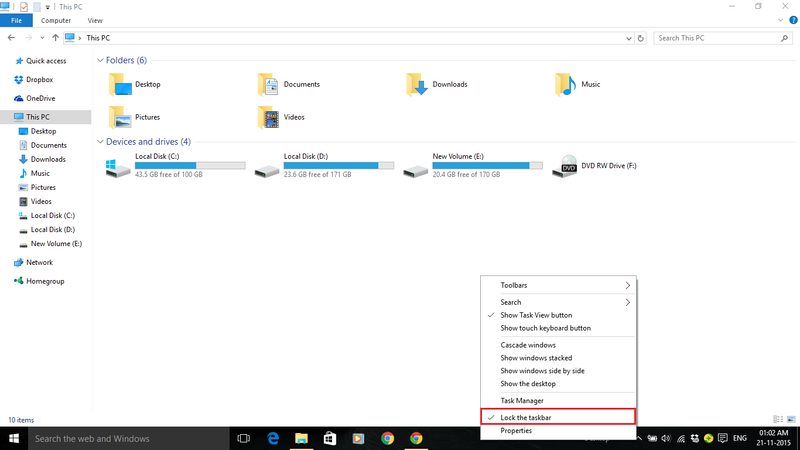Open the File ribbon tab

[x=16, y=20]
